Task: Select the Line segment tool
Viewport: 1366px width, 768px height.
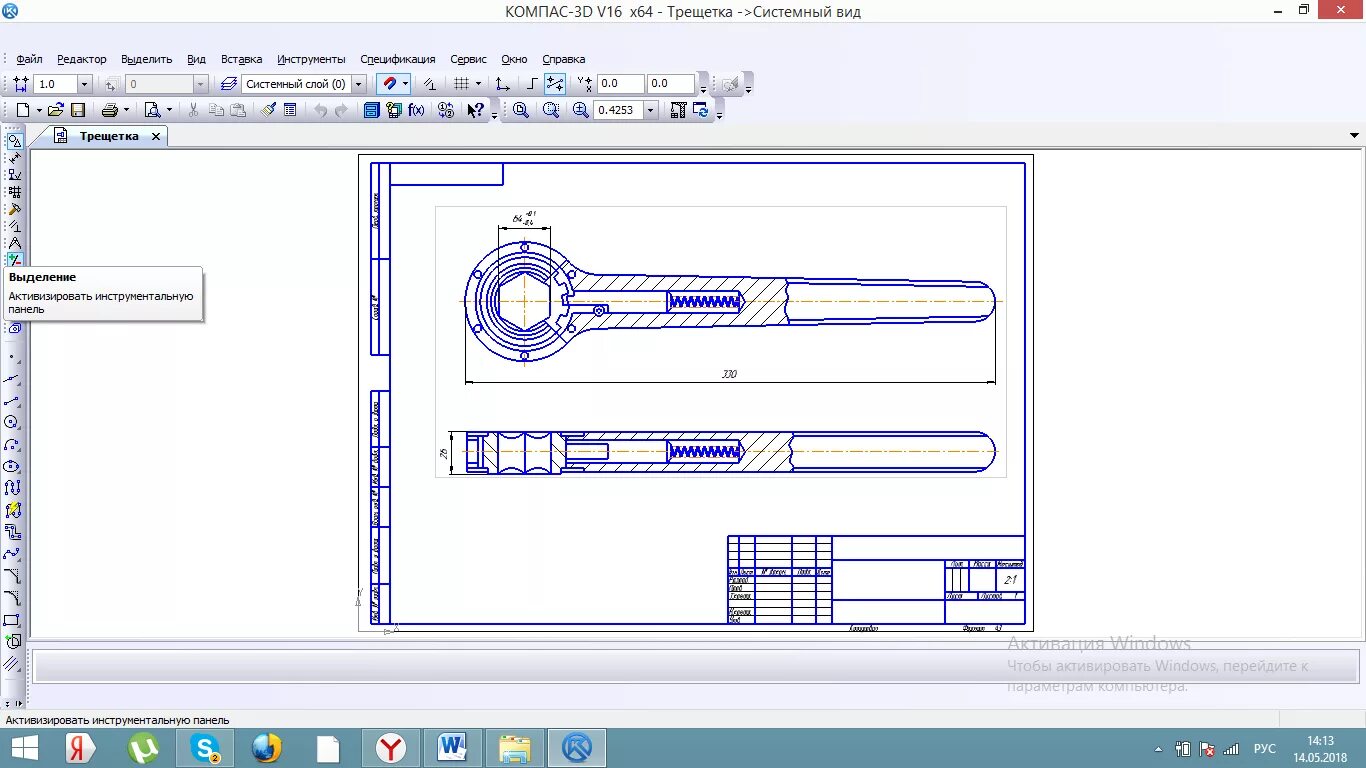Action: [x=12, y=400]
